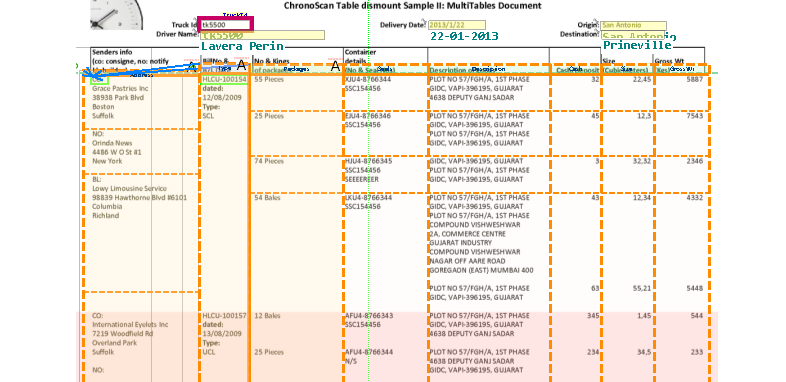
Task: Click size value "55,21"
Action: [x=642, y=288]
